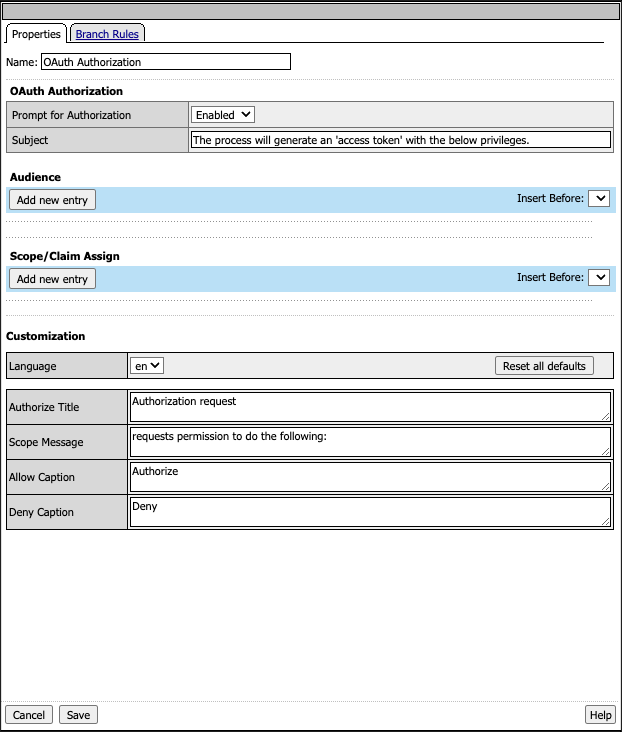Open the Prompt for Authorization dropdown
This screenshot has width=622, height=732.
pyautogui.click(x=223, y=115)
